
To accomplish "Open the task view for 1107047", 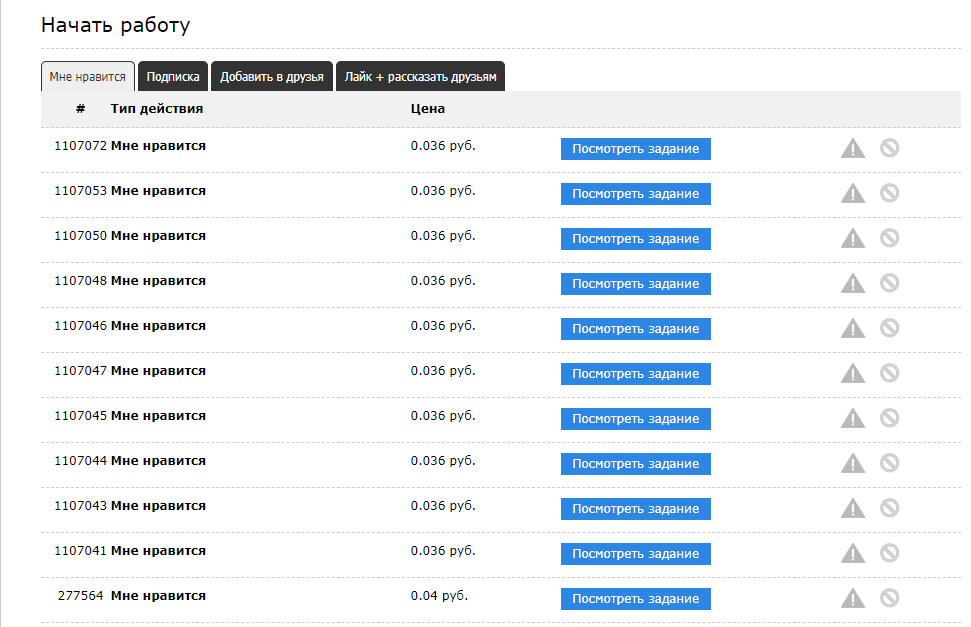I will pos(635,374).
